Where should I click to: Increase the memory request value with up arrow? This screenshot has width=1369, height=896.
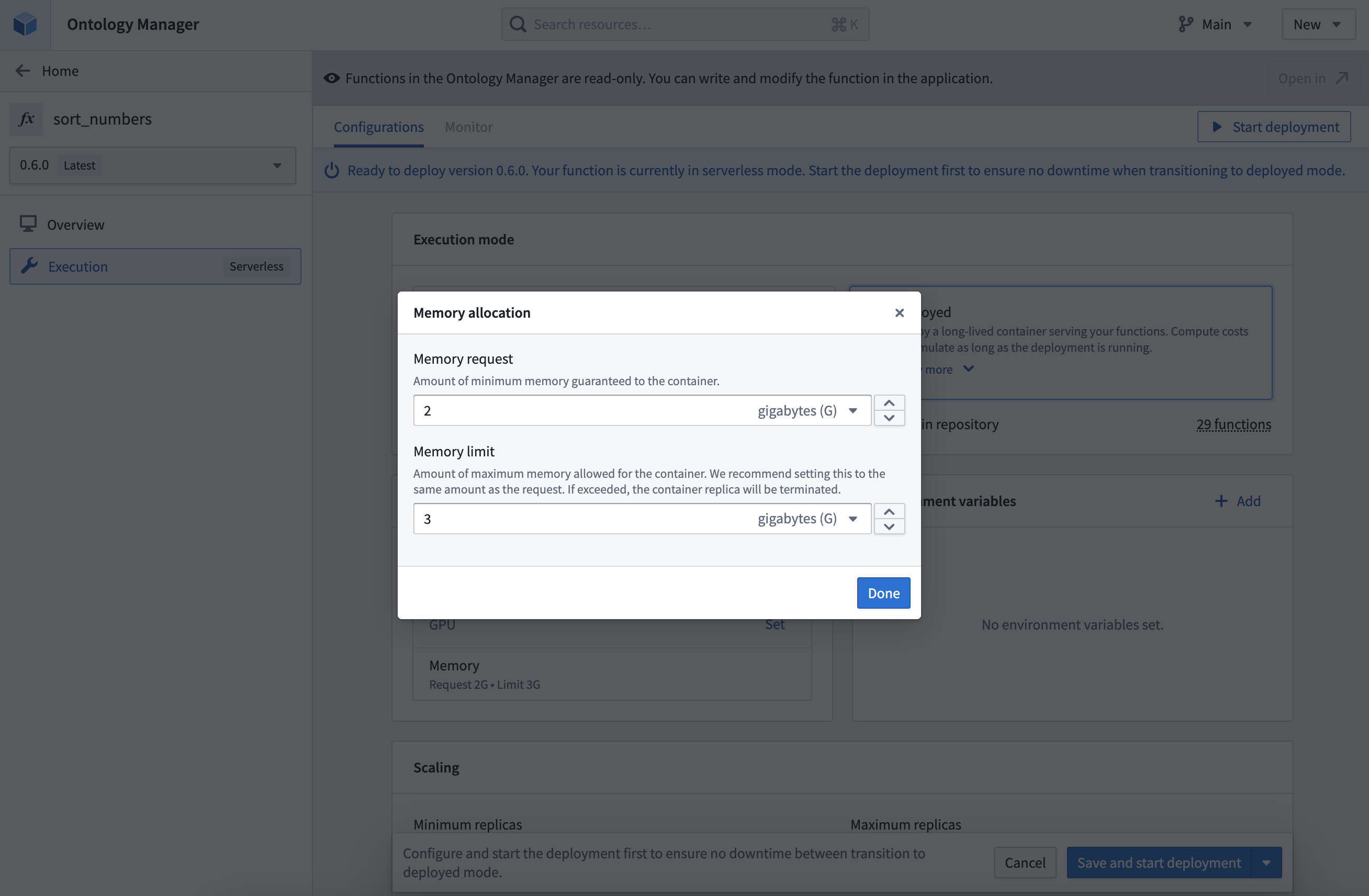click(x=889, y=402)
